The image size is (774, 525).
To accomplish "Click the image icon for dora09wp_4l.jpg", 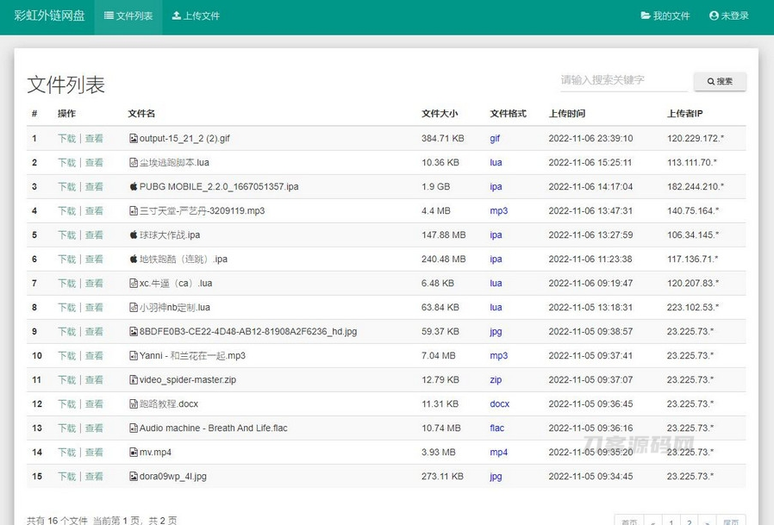I will [x=133, y=477].
